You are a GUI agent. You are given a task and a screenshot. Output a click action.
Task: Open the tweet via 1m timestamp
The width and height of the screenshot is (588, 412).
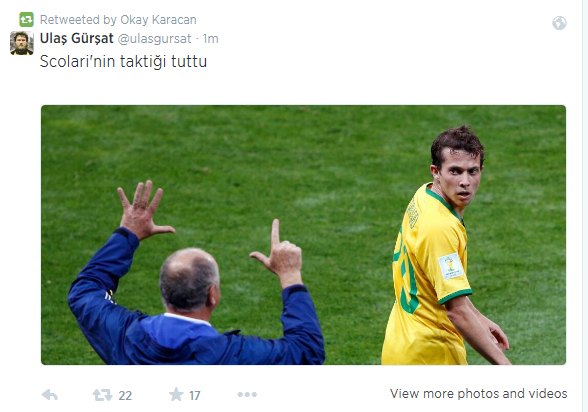pos(210,39)
